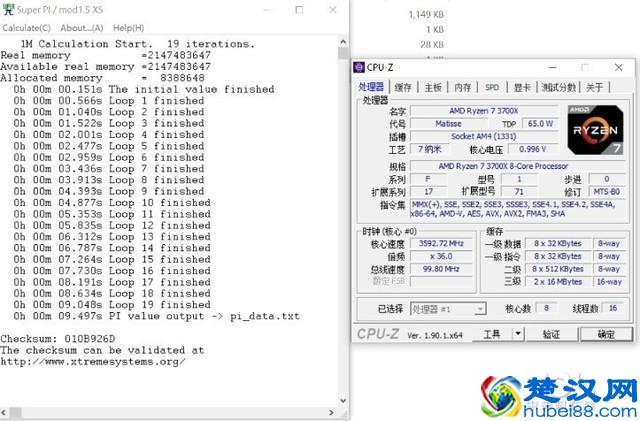Click the 99.80 MHz bus speed value
640x421 pixels.
(x=441, y=269)
